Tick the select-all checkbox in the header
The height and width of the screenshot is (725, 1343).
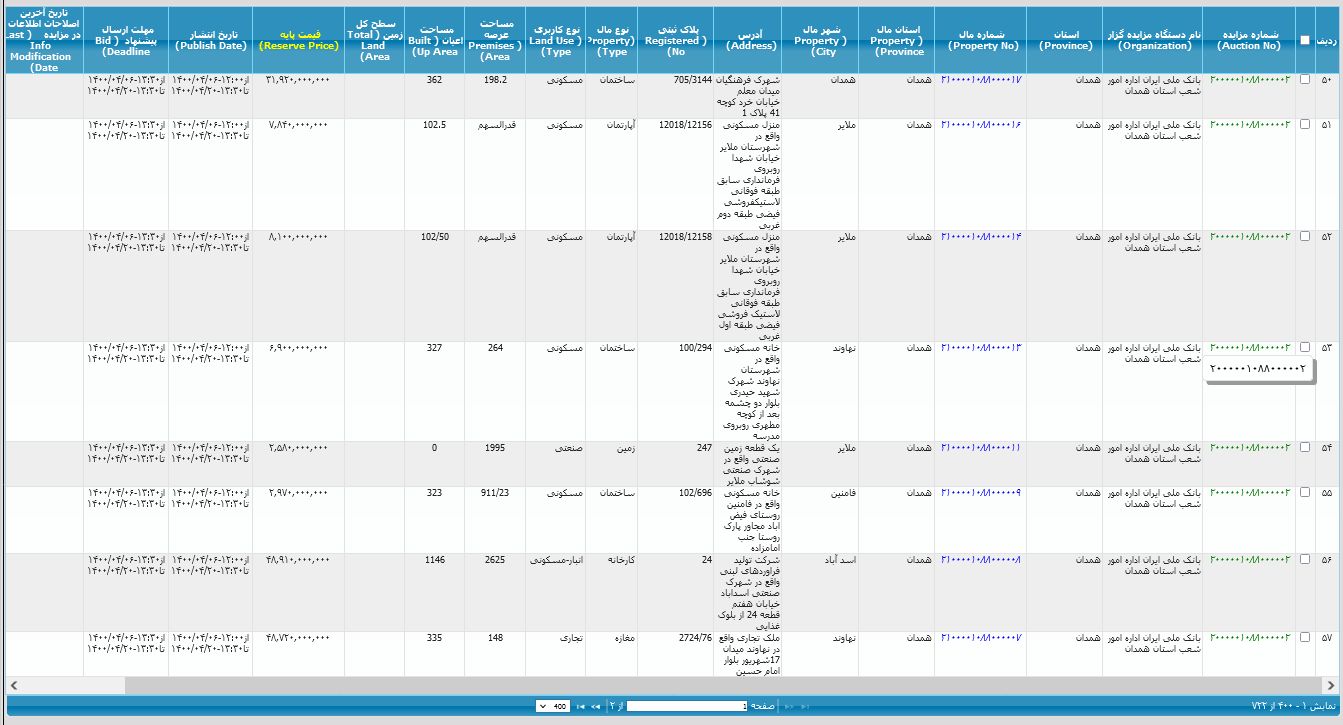click(1304, 40)
